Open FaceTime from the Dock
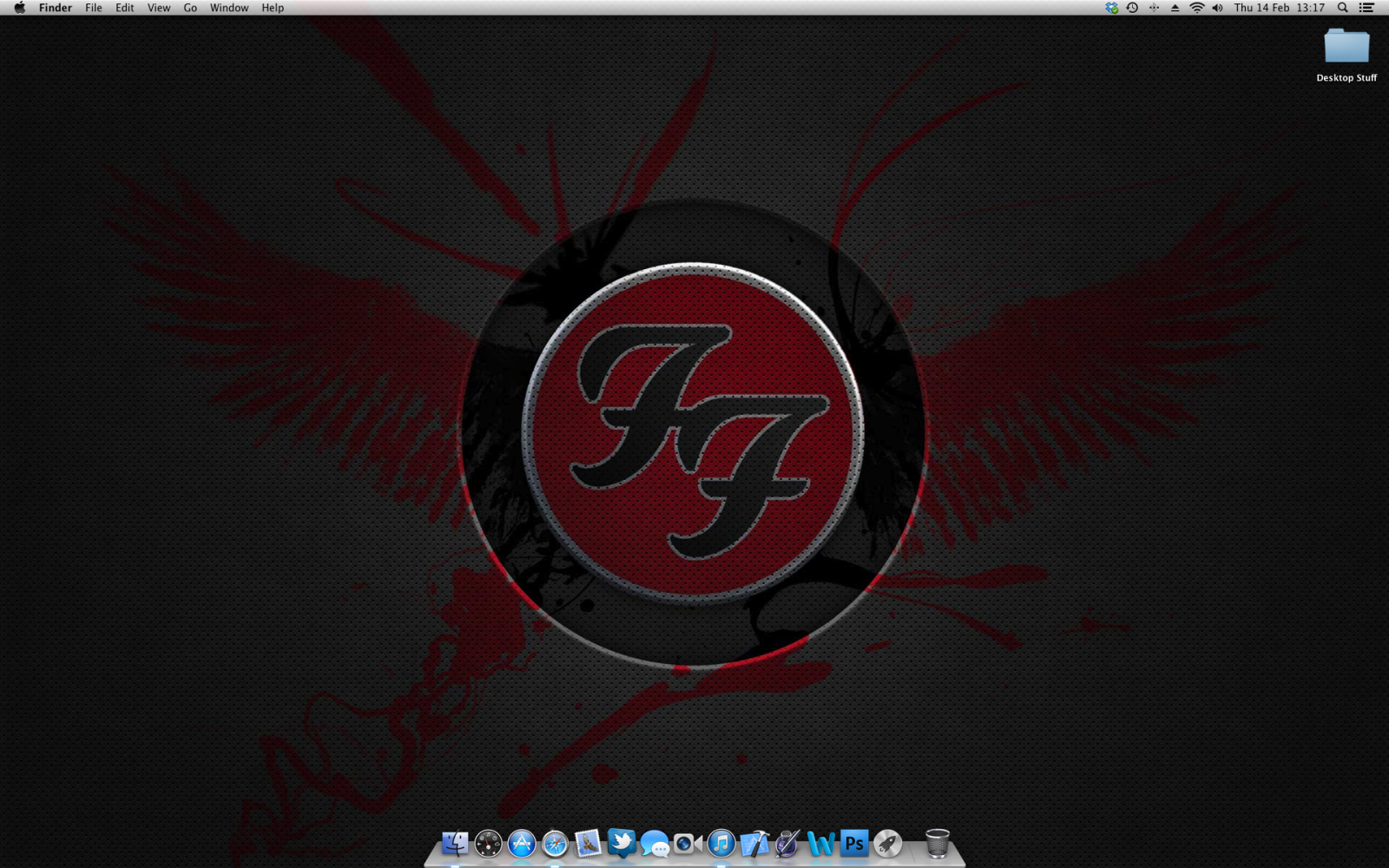The width and height of the screenshot is (1389, 868). (688, 843)
